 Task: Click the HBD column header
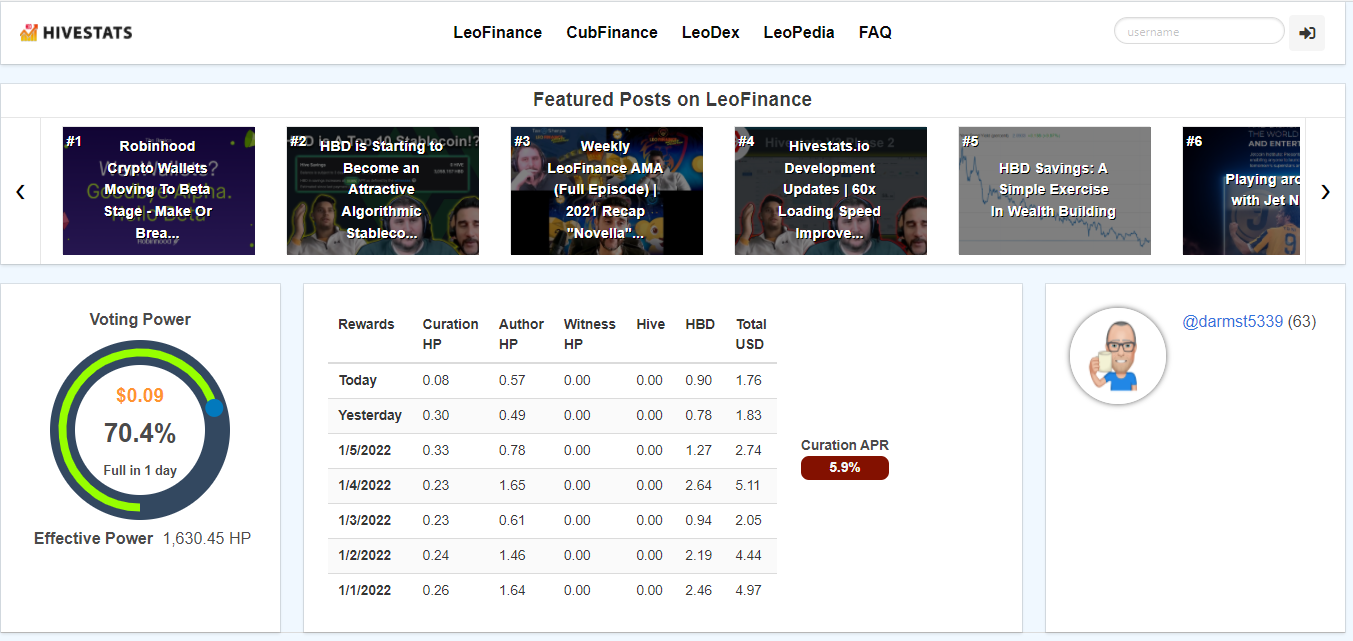click(700, 324)
